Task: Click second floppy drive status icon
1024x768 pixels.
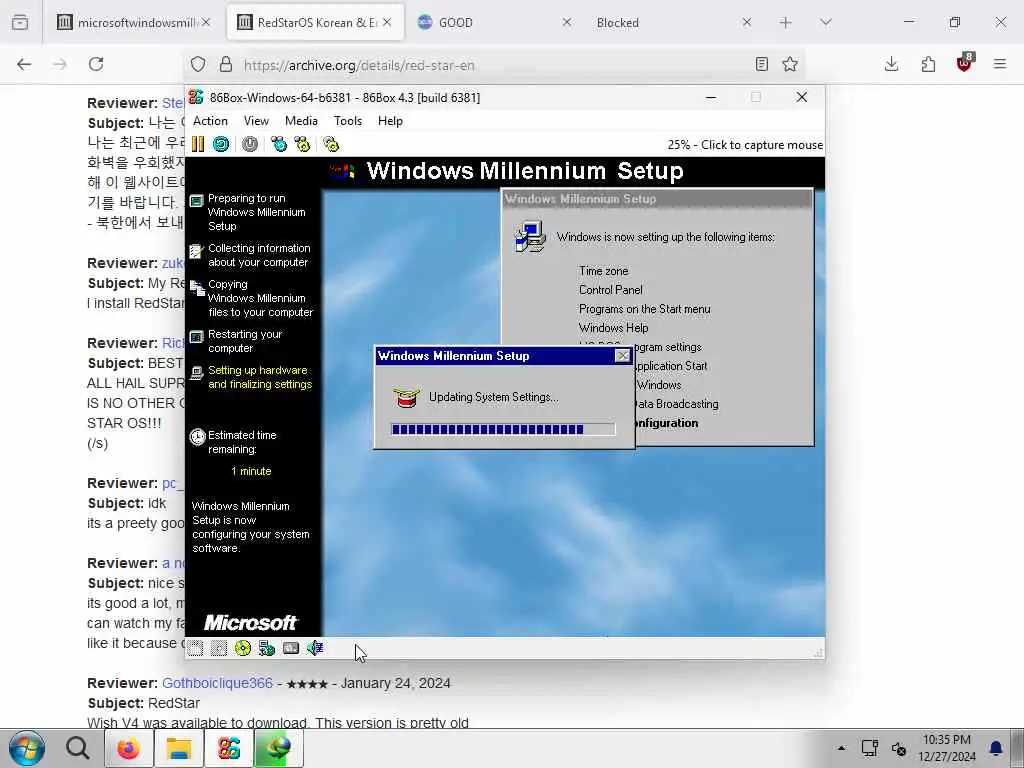Action: (219, 648)
